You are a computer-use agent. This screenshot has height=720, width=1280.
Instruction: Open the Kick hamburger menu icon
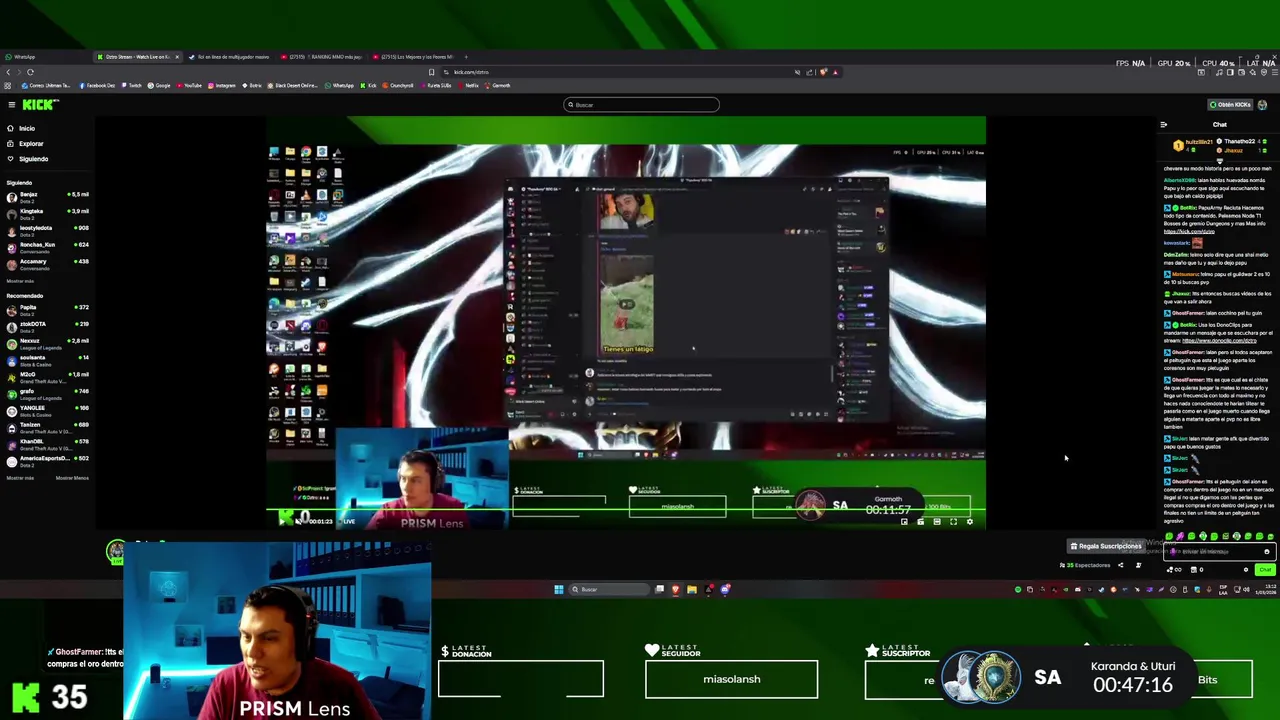[12, 104]
